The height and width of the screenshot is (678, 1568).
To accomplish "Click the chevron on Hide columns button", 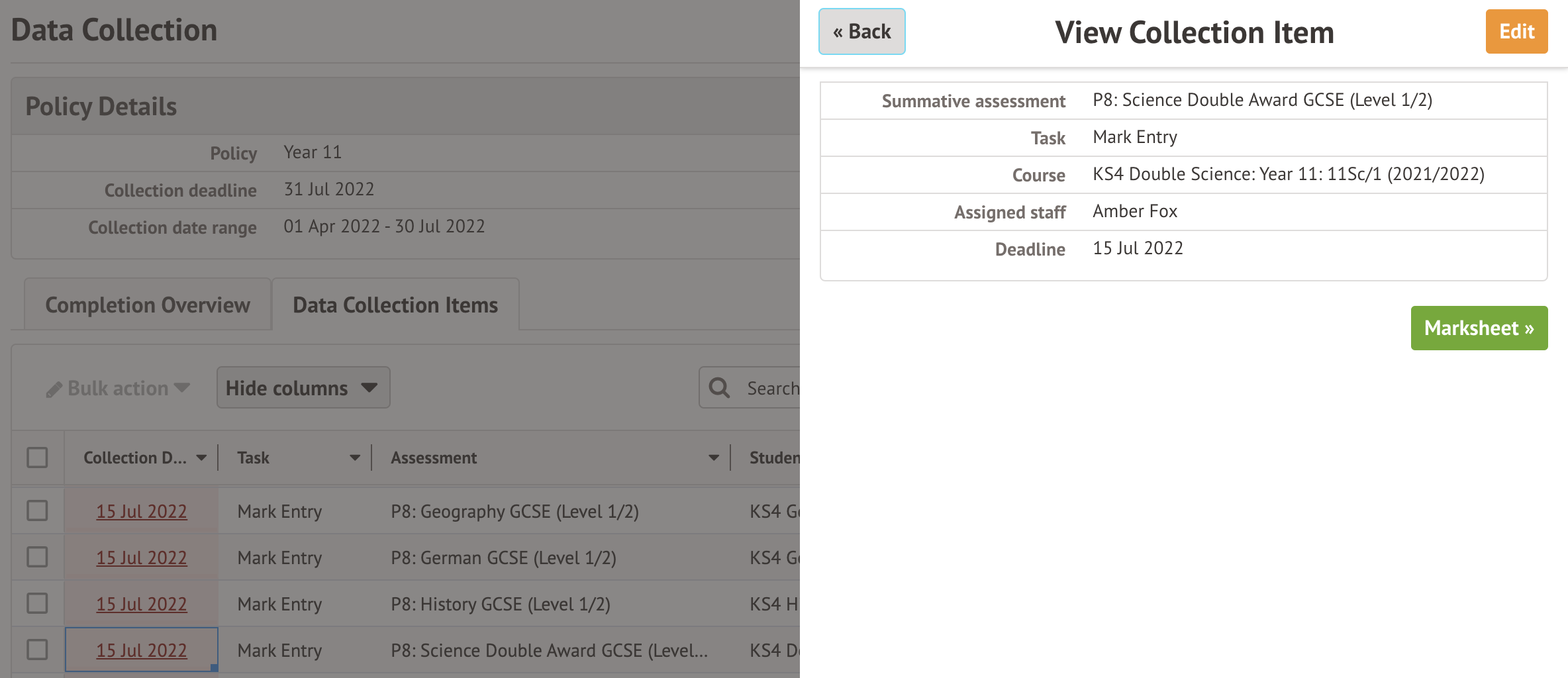I will (x=369, y=388).
